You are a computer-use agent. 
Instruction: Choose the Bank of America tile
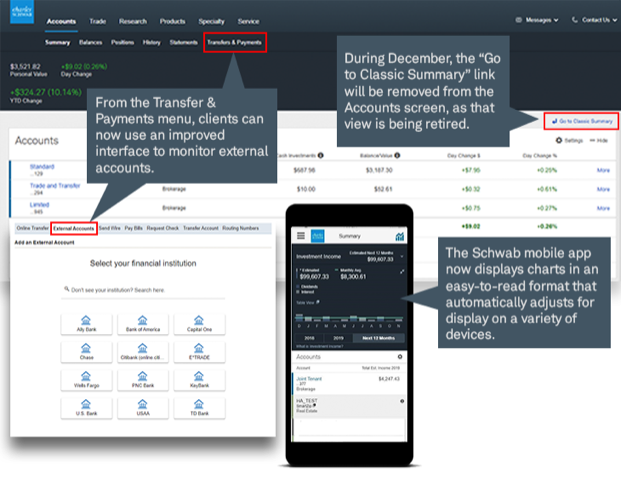143,324
